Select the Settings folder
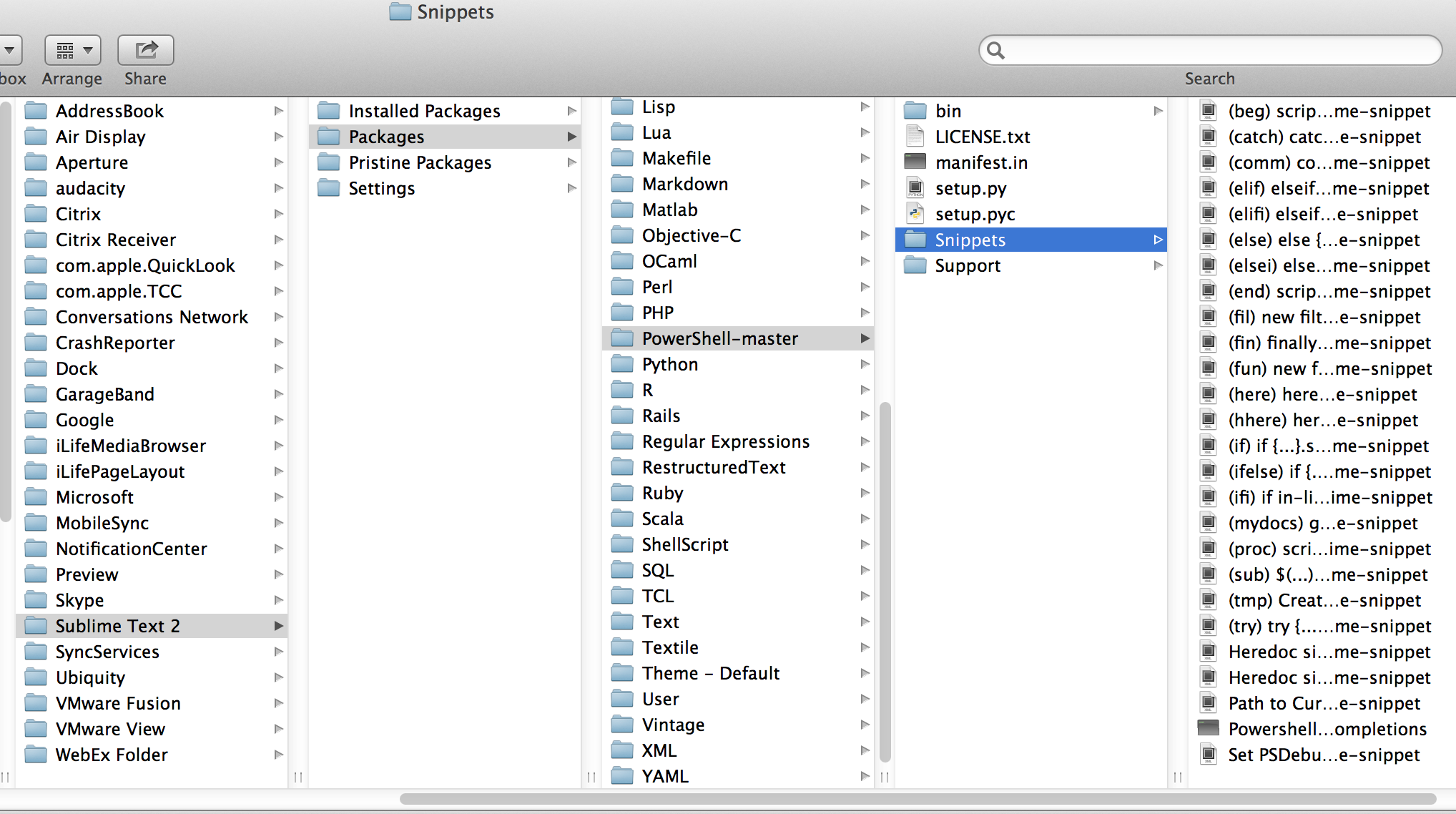This screenshot has width=1456, height=814. click(x=445, y=188)
